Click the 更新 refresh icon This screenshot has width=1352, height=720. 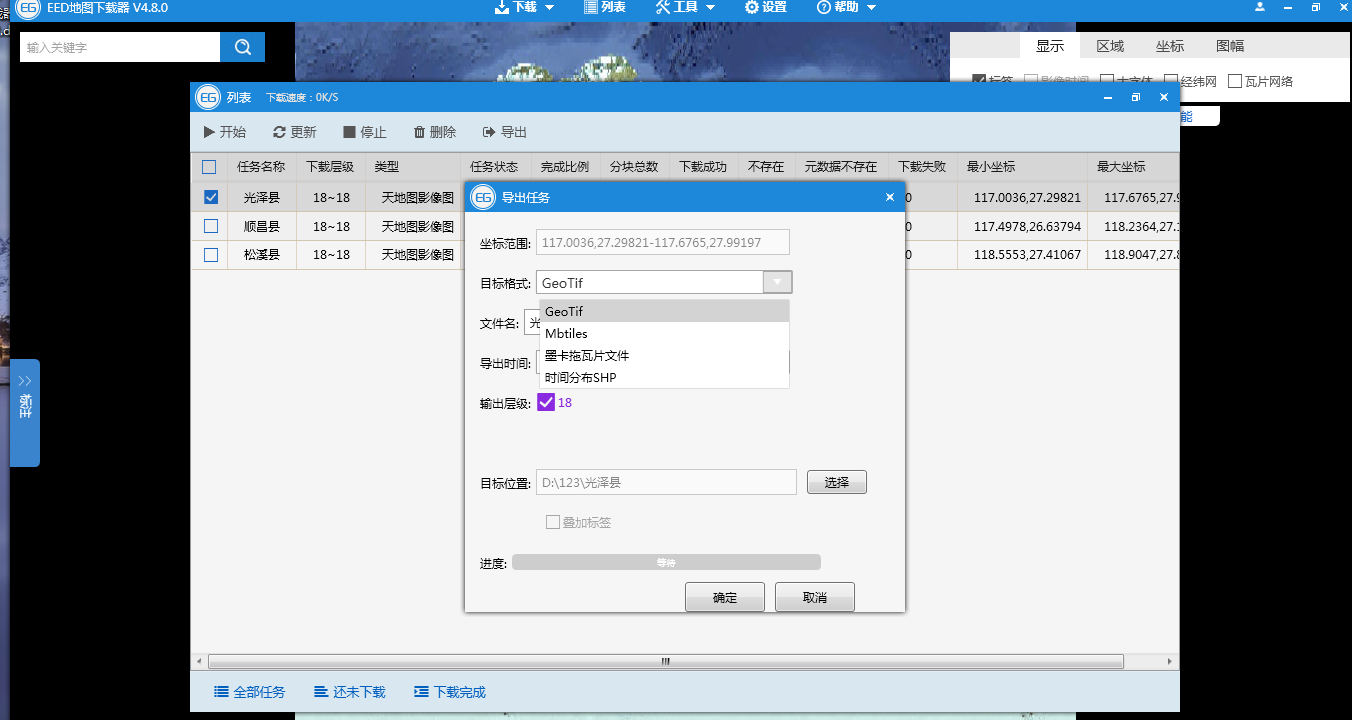click(x=279, y=132)
